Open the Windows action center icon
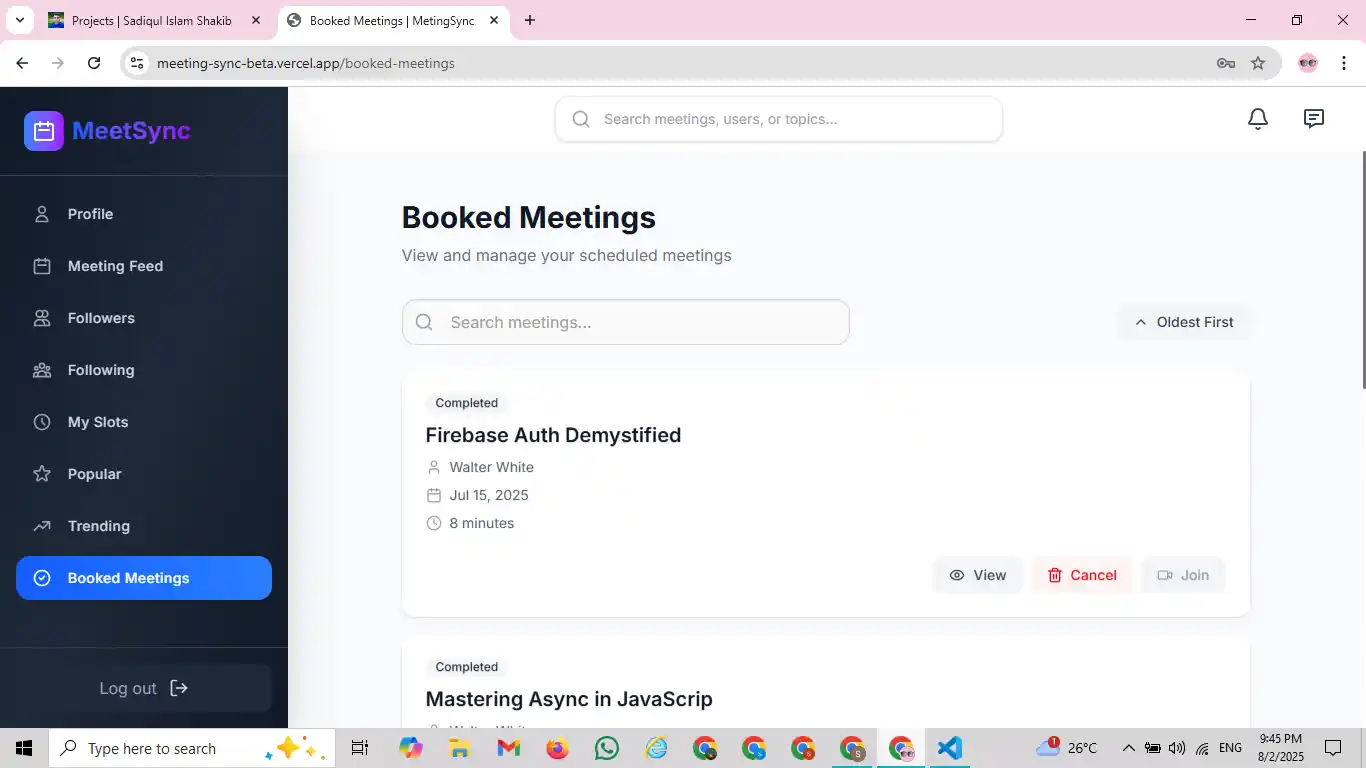The image size is (1366, 768). [1333, 748]
